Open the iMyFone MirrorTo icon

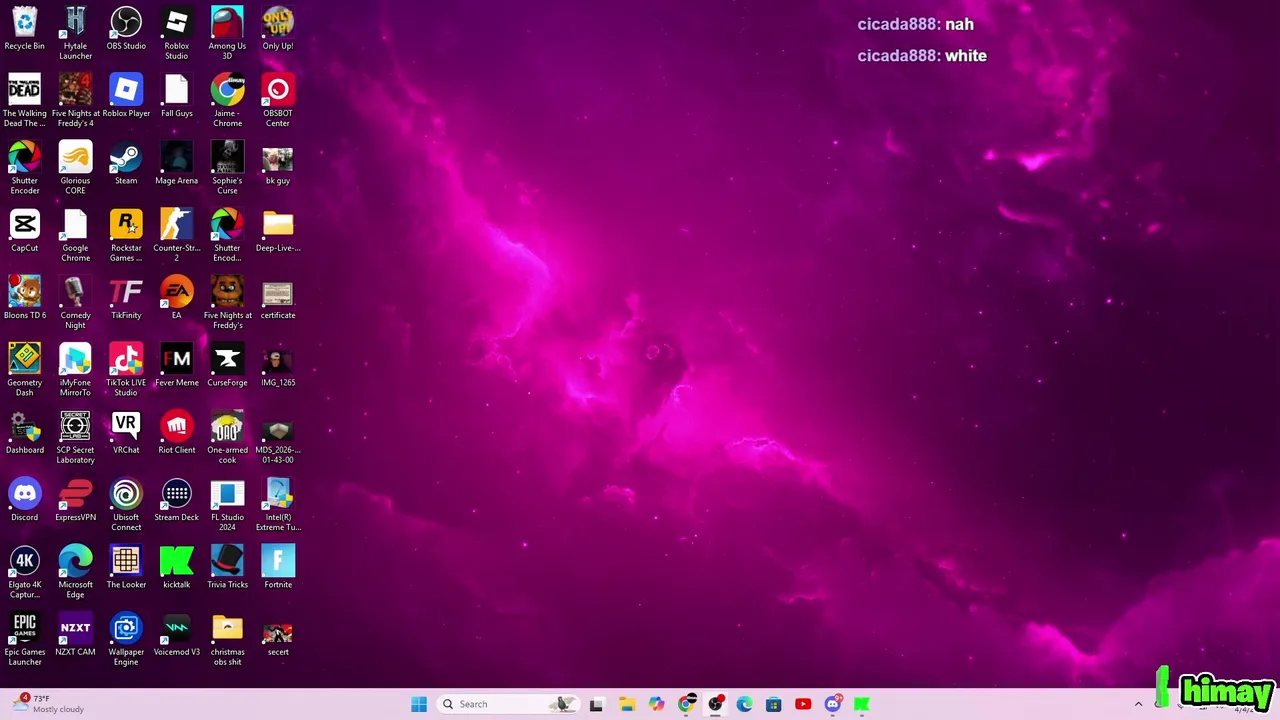click(75, 369)
